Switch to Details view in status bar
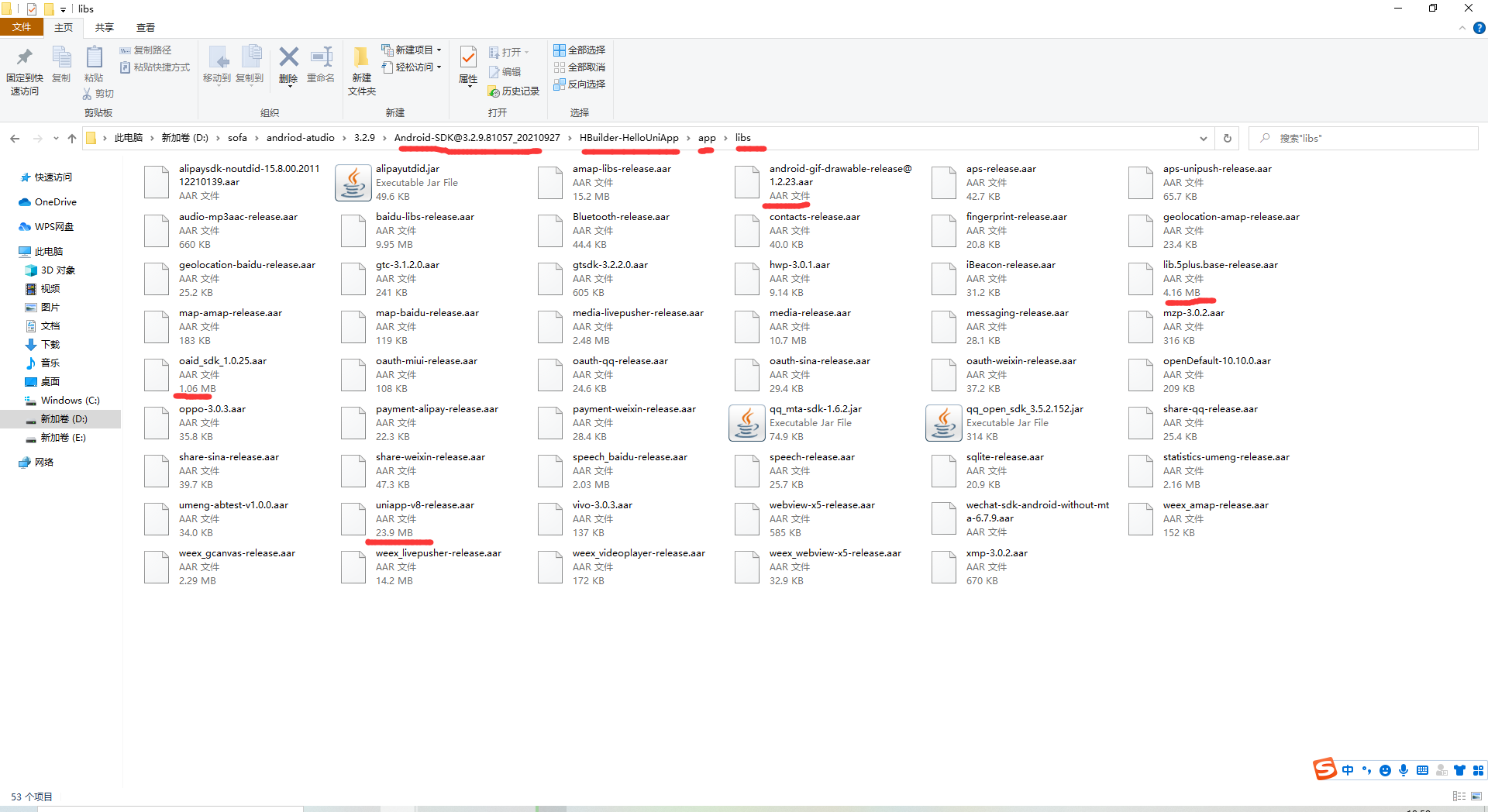 coord(1459,797)
